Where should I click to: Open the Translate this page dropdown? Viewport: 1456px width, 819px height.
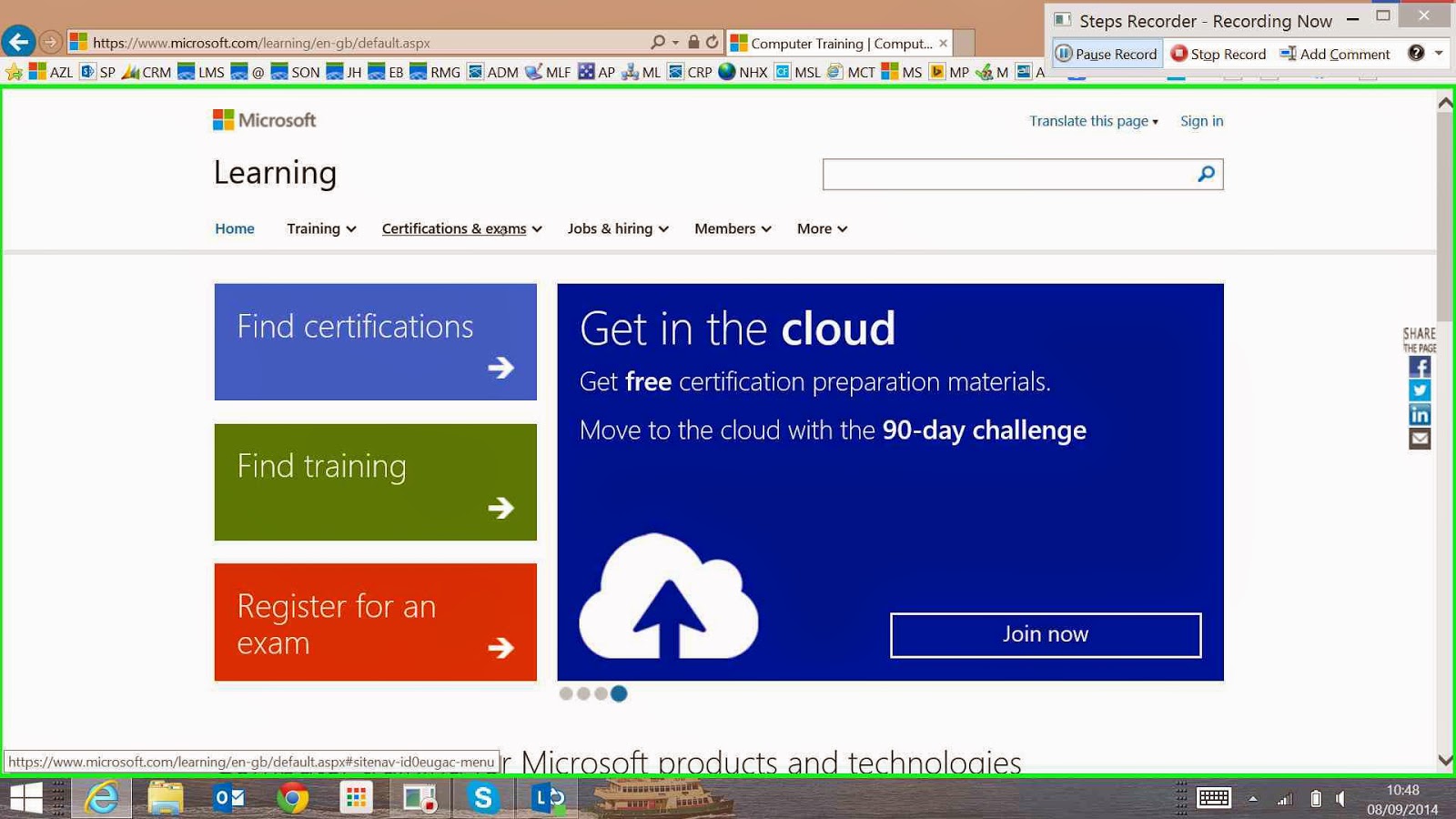tap(1090, 120)
